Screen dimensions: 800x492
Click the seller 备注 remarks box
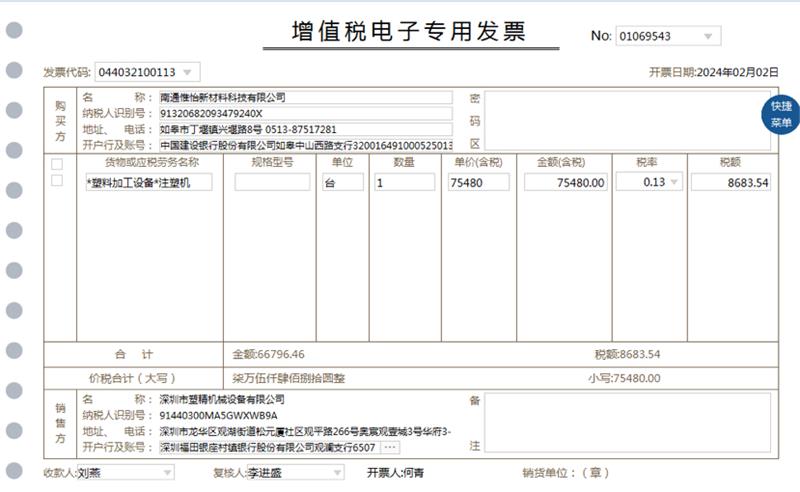click(x=628, y=422)
